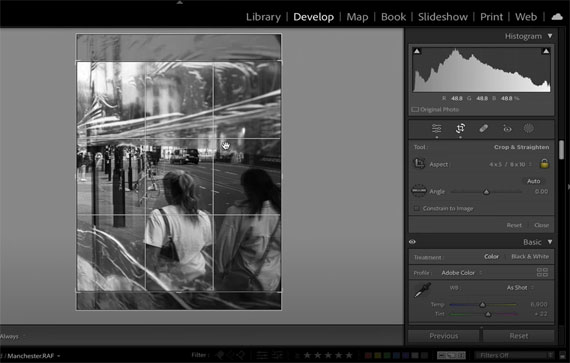Click the Previous button
The height and width of the screenshot is (363, 570).
point(443,336)
